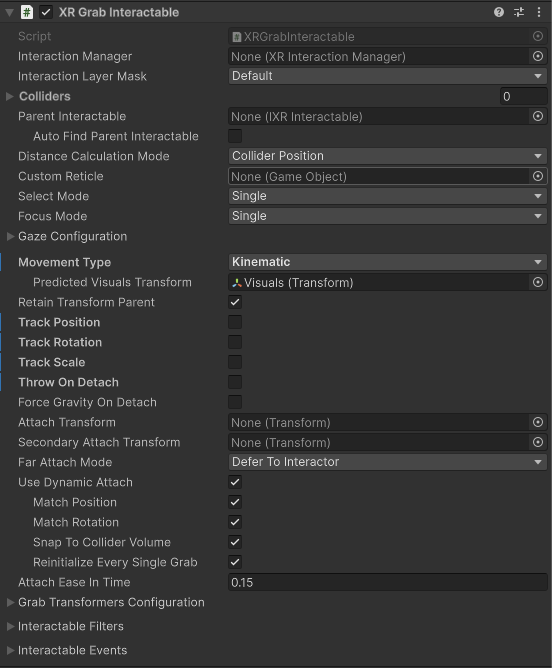The height and width of the screenshot is (668, 552).
Task: Open component help reference icon
Action: pos(499,12)
